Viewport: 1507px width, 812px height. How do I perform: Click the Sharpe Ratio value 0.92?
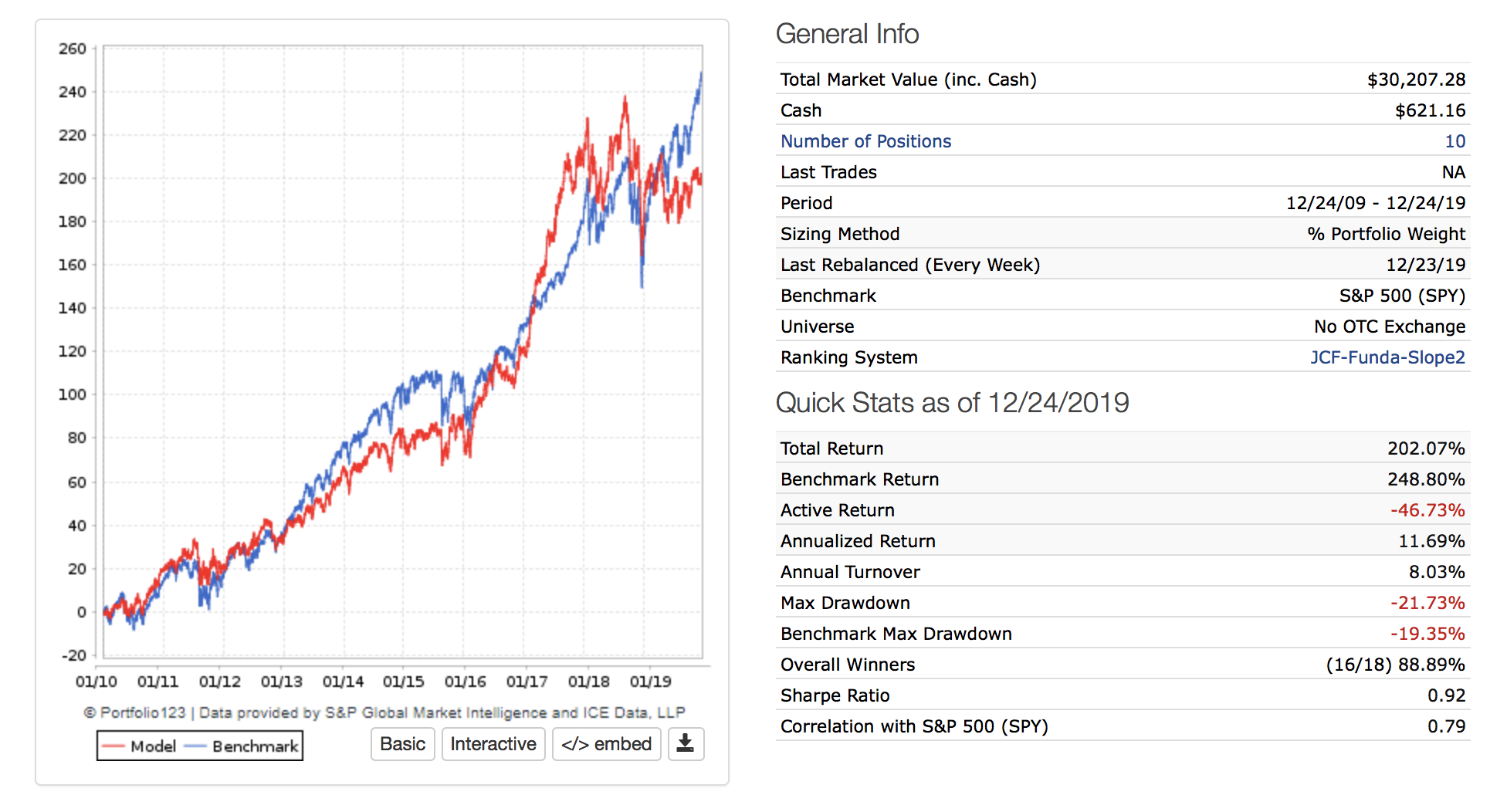[1445, 695]
